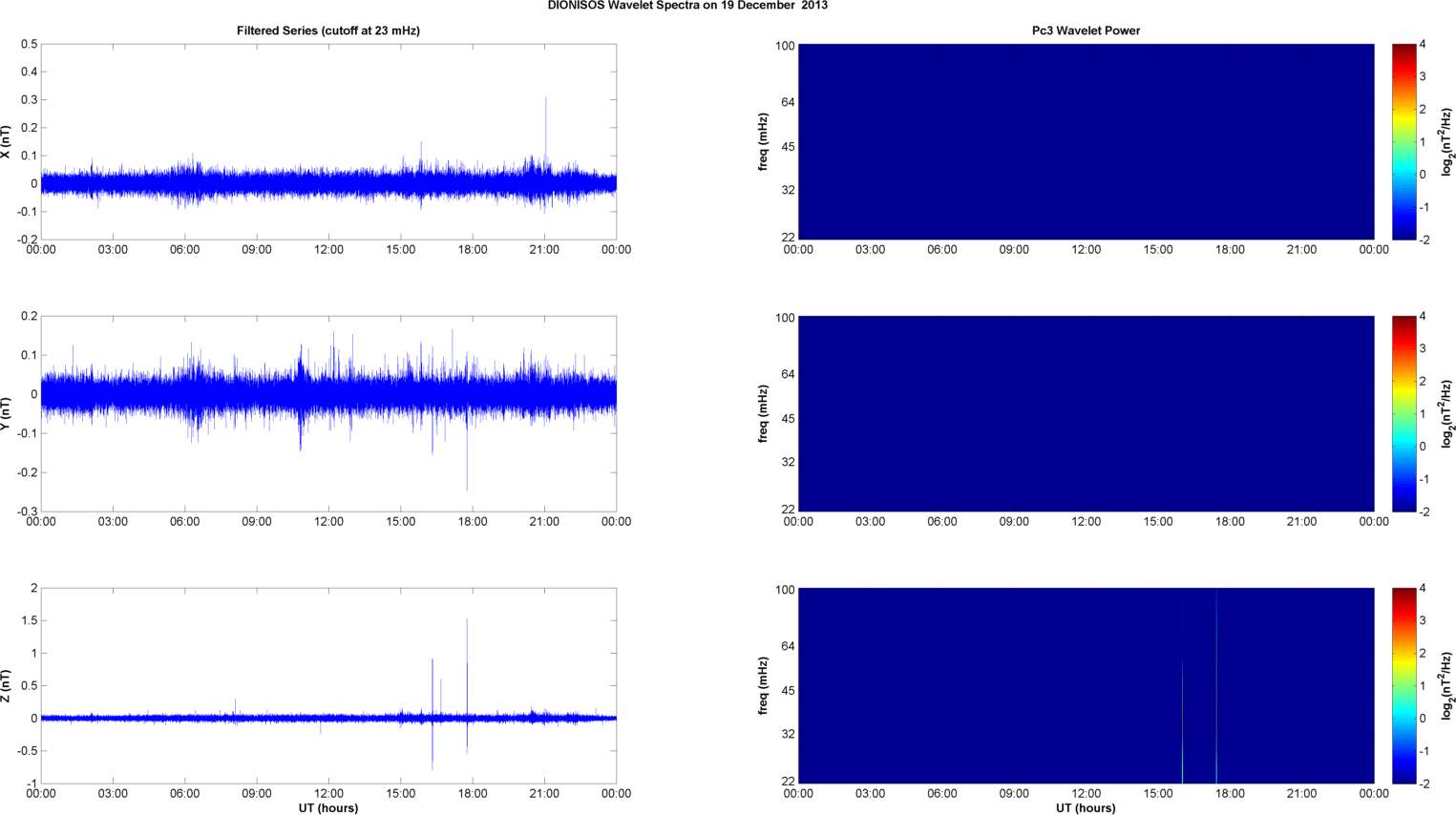Click 'UT (hours)' label under the bottom wavelet plot
1456x815 pixels.
1086,807
